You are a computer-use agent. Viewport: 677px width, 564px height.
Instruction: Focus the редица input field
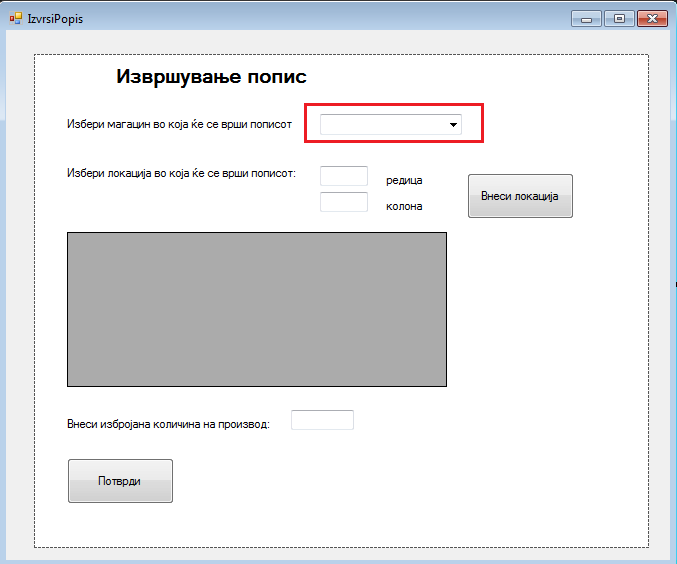[344, 177]
